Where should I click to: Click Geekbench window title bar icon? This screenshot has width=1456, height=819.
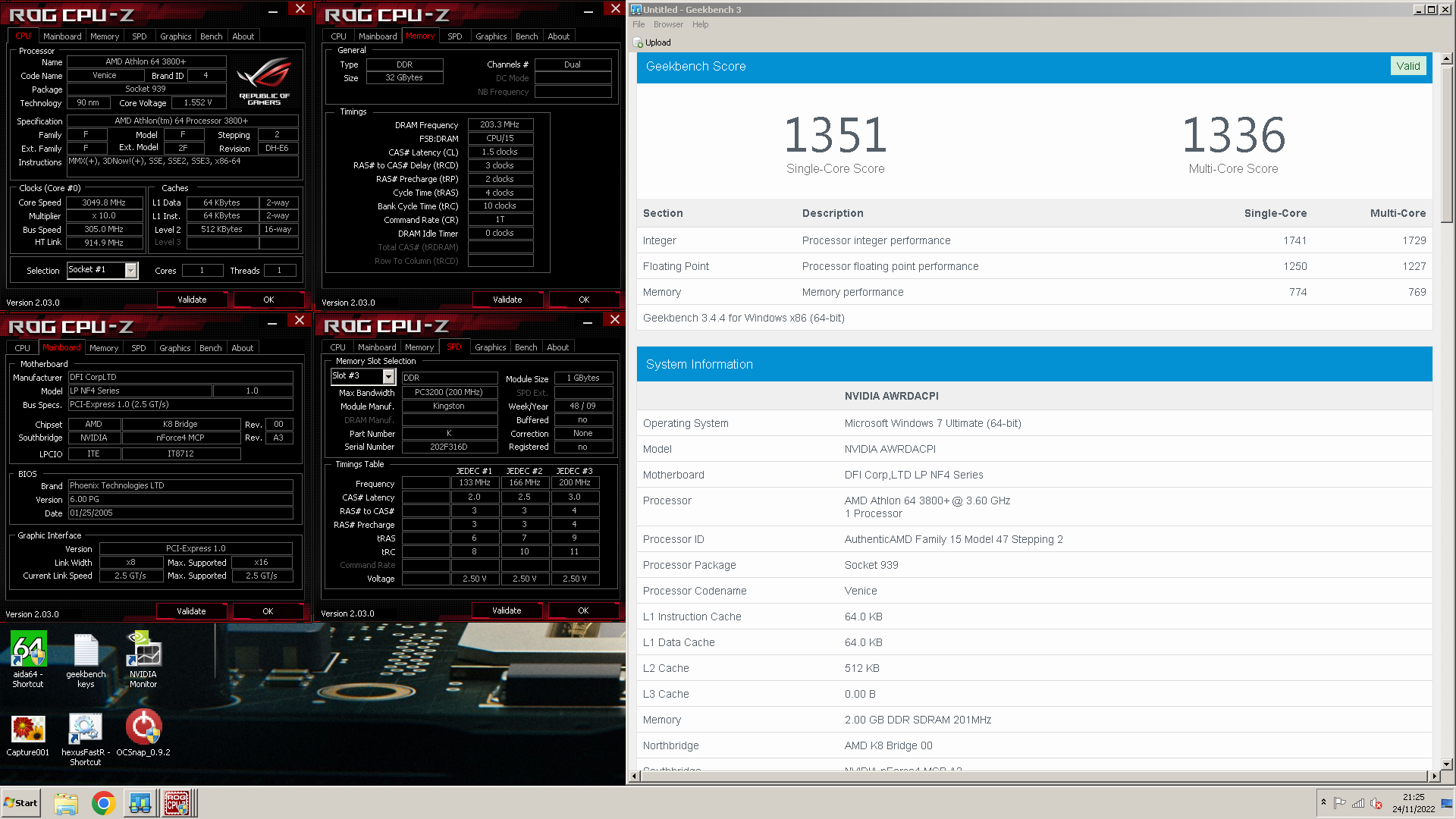click(636, 10)
